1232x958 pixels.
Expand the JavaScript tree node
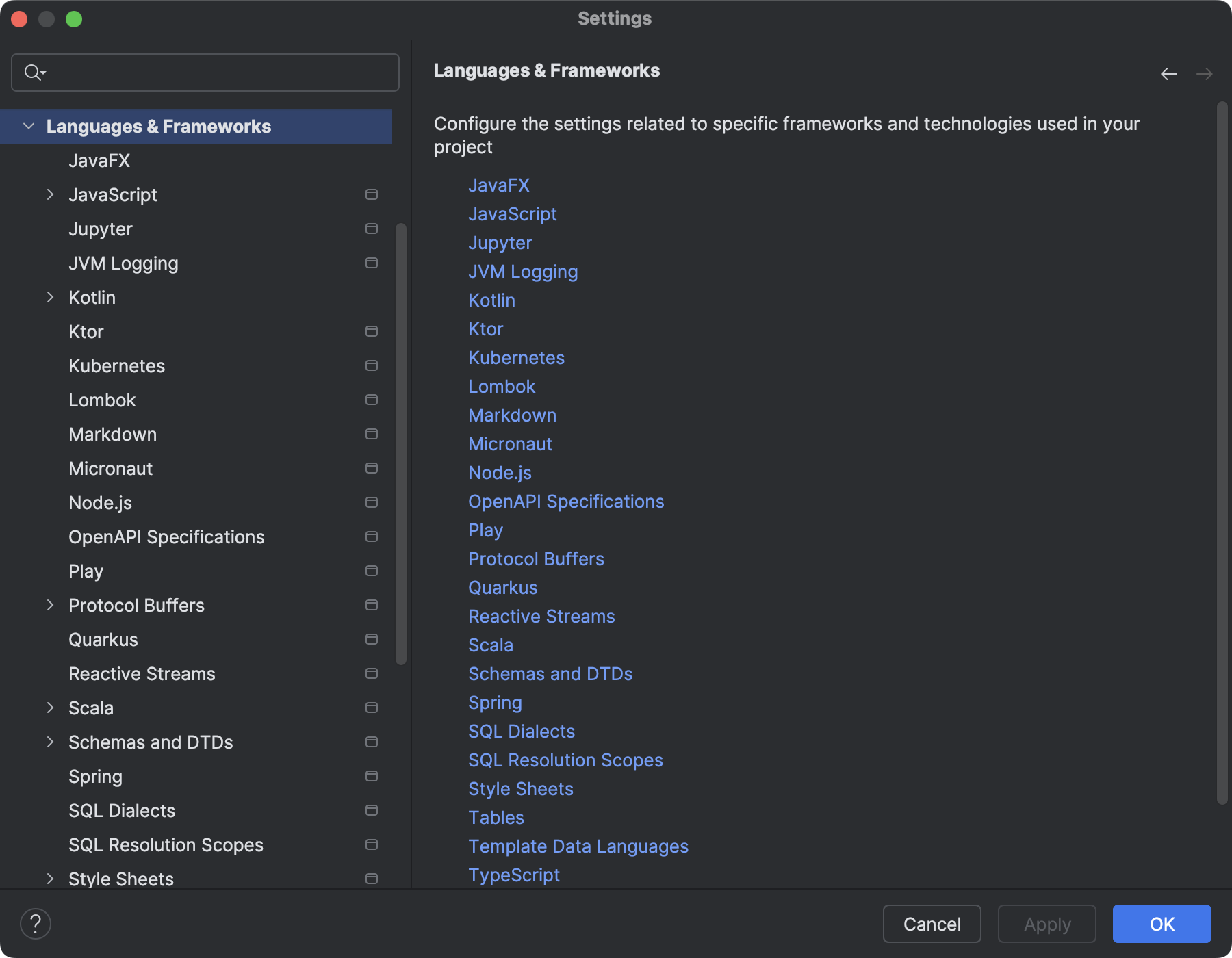point(50,194)
